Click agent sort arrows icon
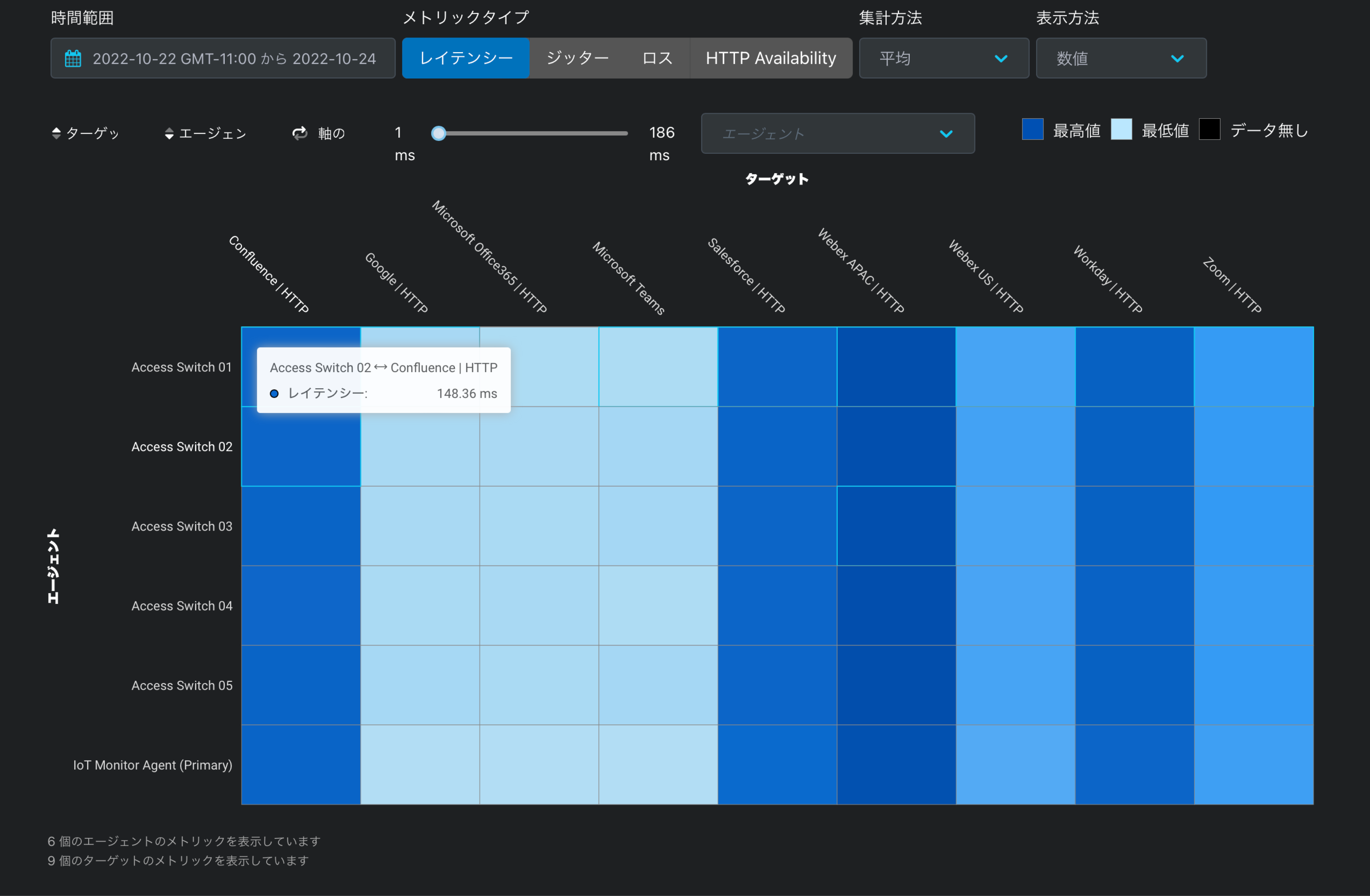The image size is (1370, 896). [x=169, y=133]
